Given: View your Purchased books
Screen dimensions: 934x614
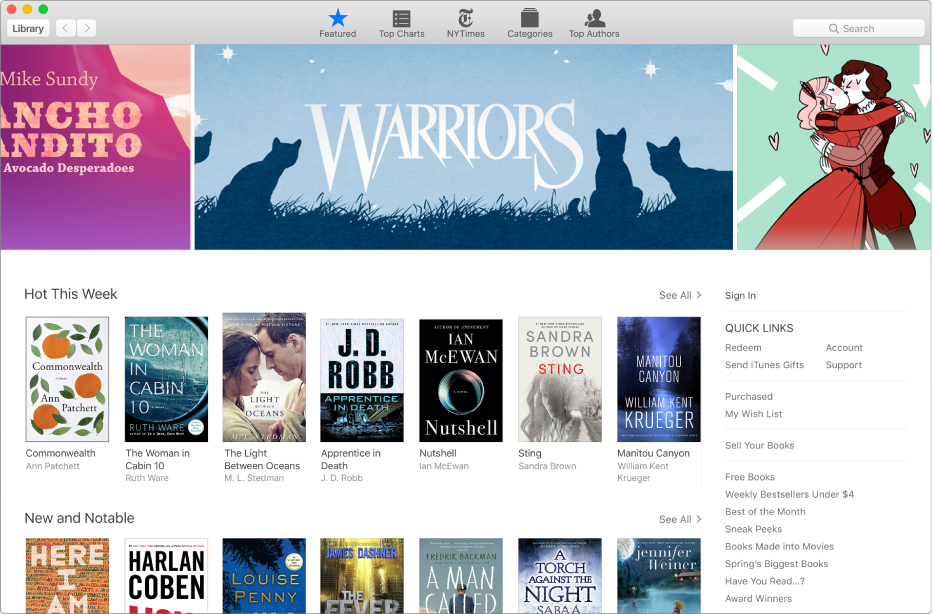Looking at the screenshot, I should 749,396.
